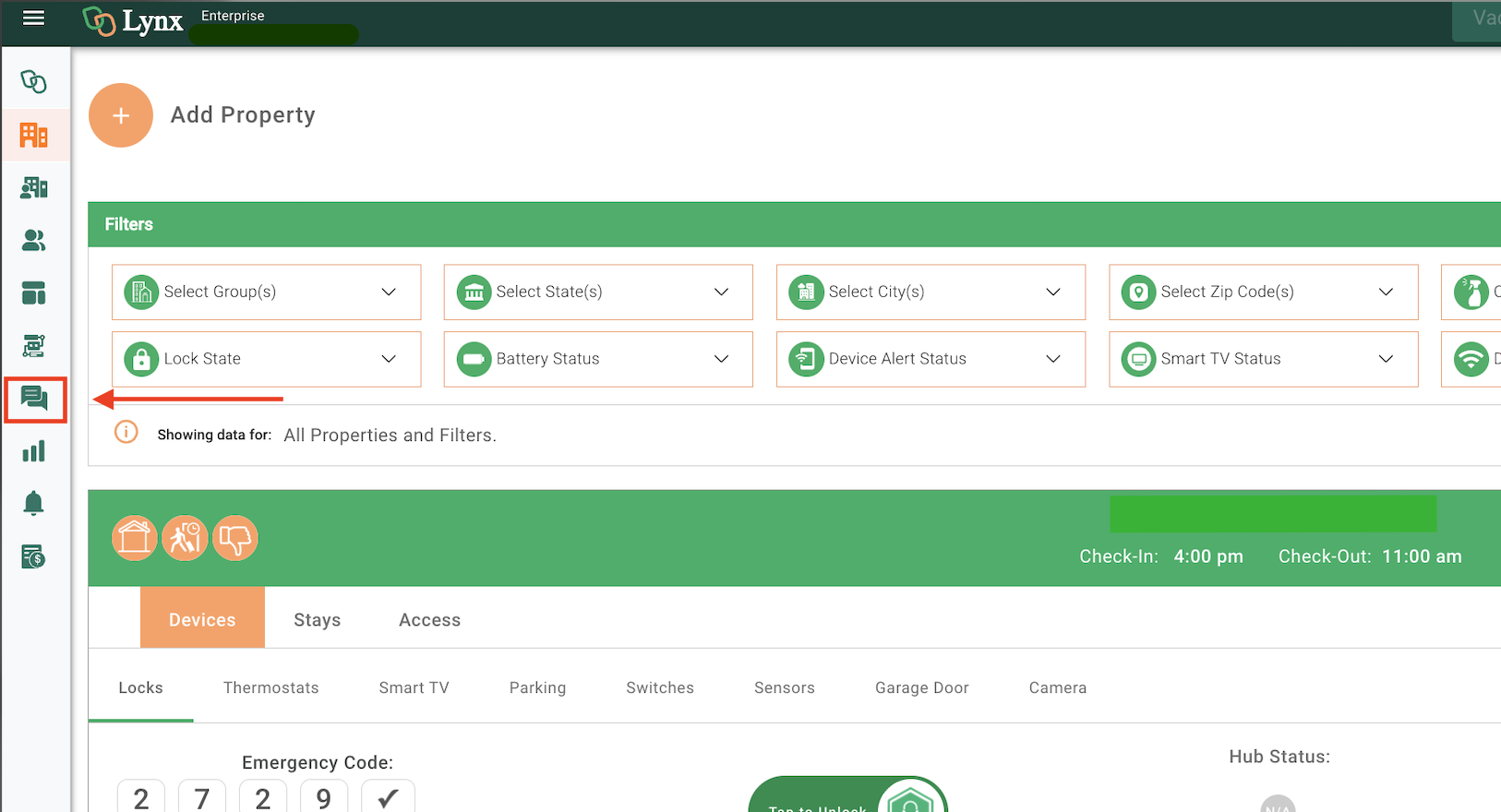This screenshot has height=812, width=1501.
Task: Expand the Select Zip Code(s) dropdown
Action: point(1263,292)
